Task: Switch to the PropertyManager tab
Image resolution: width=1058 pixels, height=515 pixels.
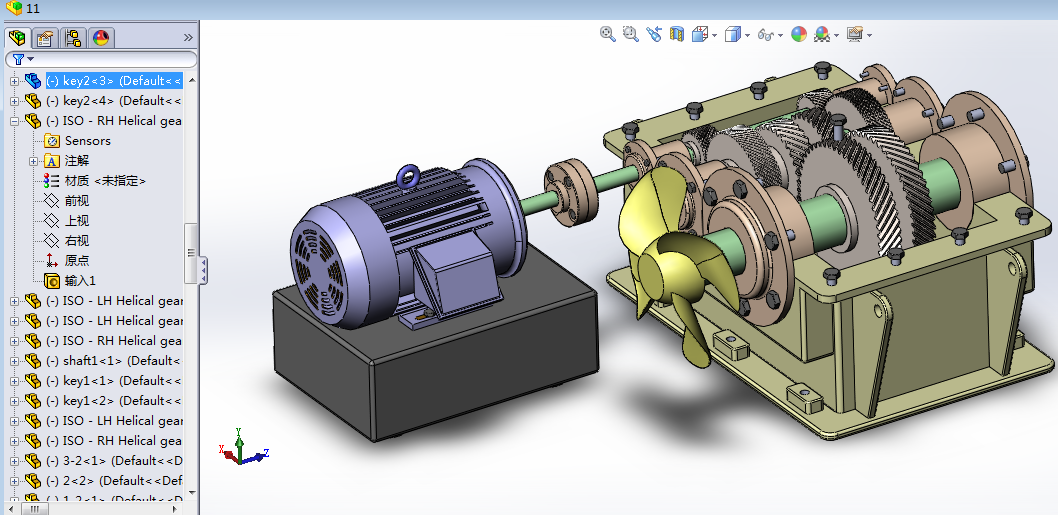Action: coord(45,38)
